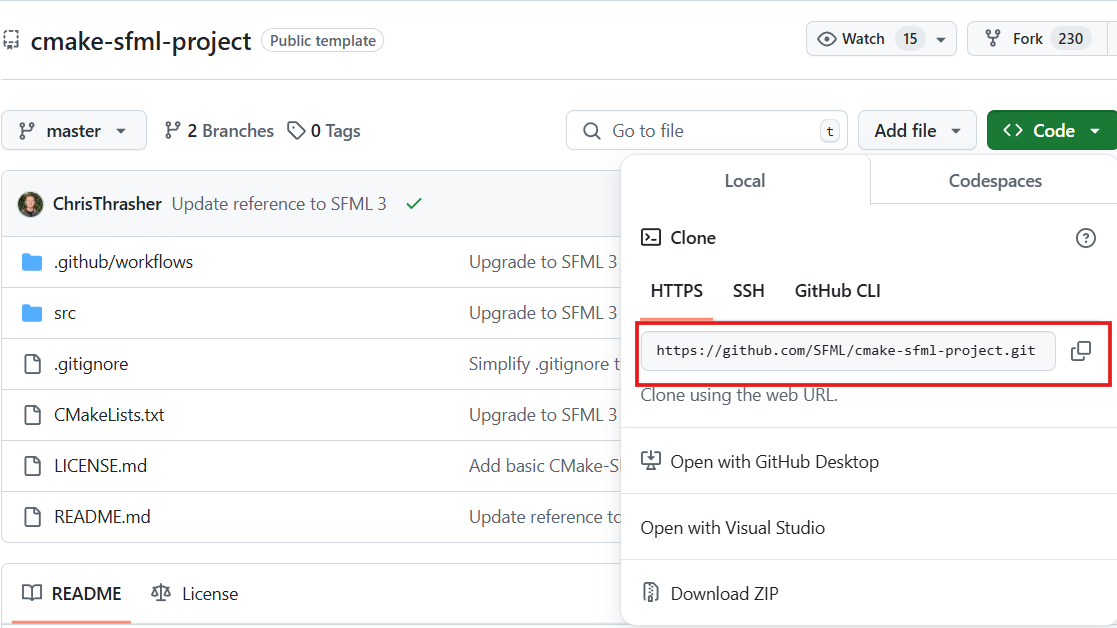Open 'Add basic CMake-S' commit for LICENSE.md
Screen dimensions: 1117x628
544,466
